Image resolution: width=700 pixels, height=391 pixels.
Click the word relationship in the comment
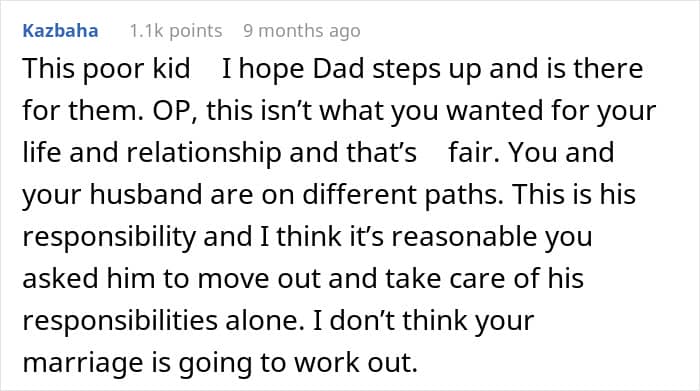pyautogui.click(x=204, y=153)
